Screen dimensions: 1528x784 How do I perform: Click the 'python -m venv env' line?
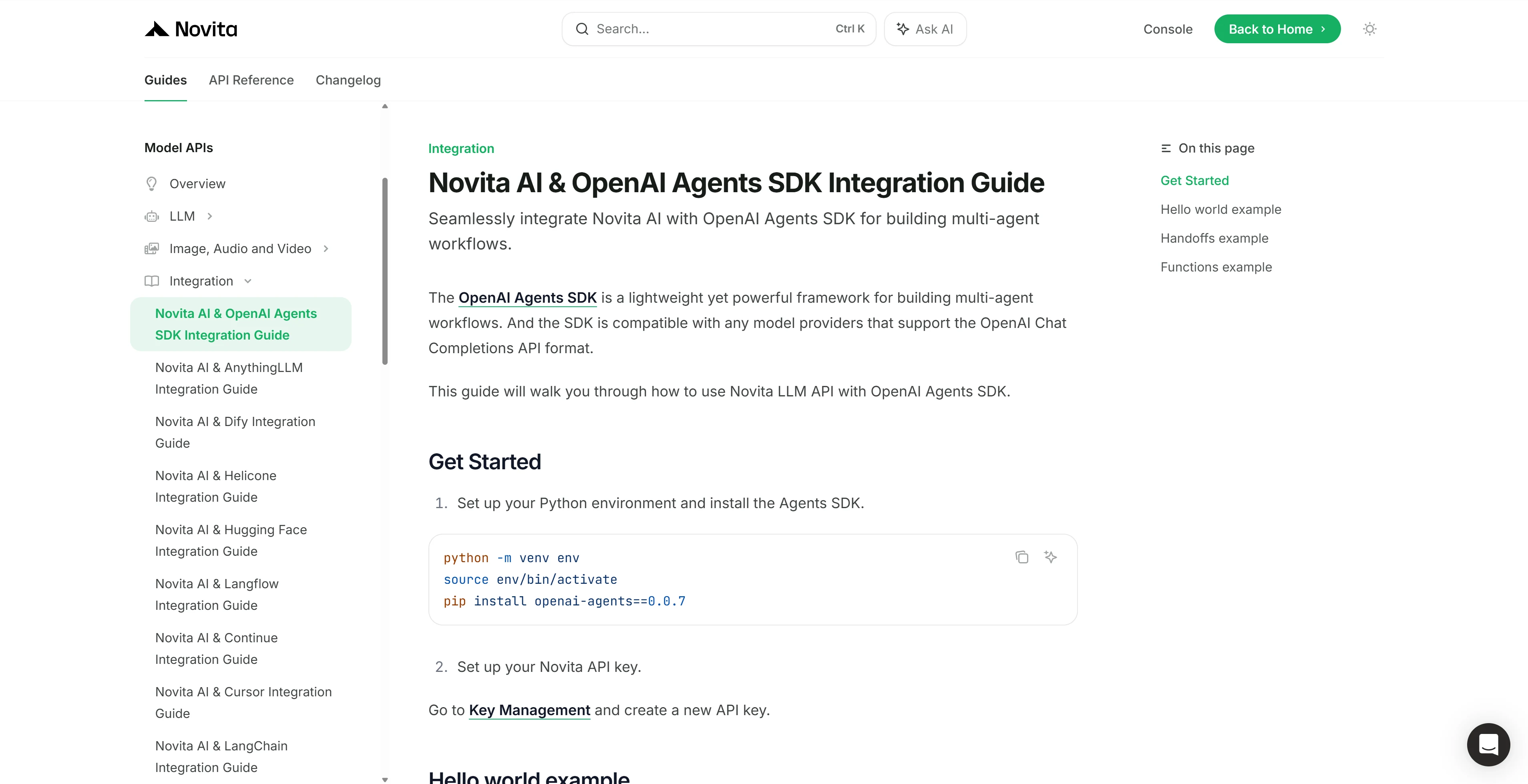pos(511,558)
